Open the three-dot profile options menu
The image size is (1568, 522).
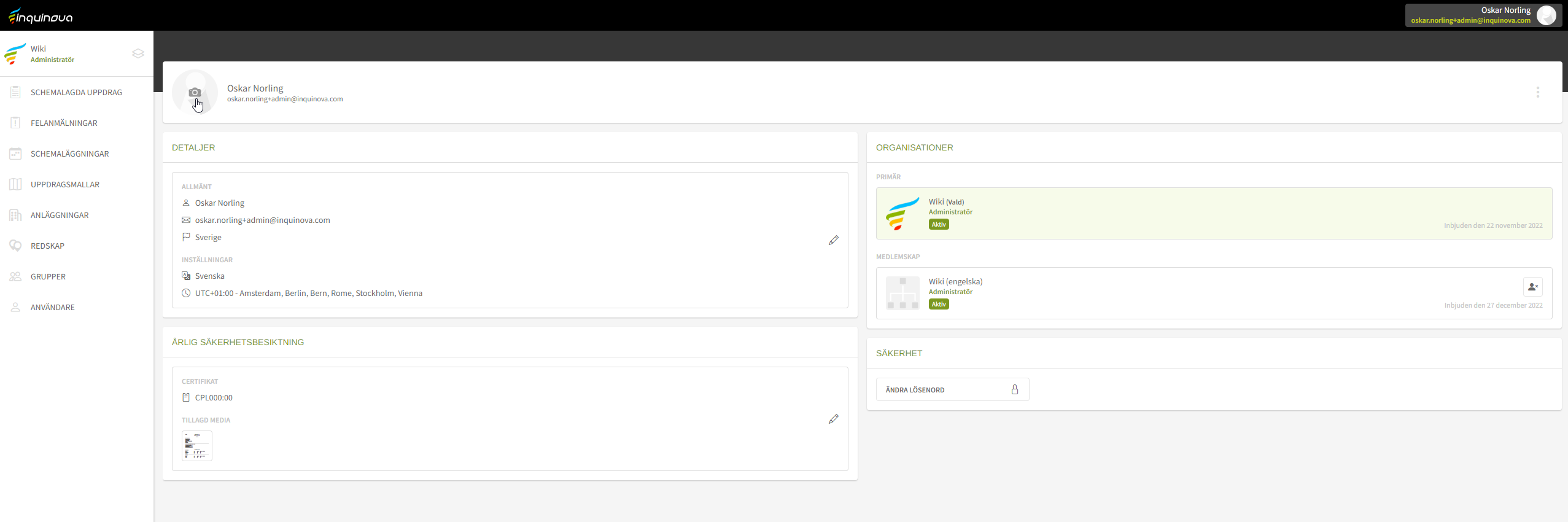pos(1537,92)
